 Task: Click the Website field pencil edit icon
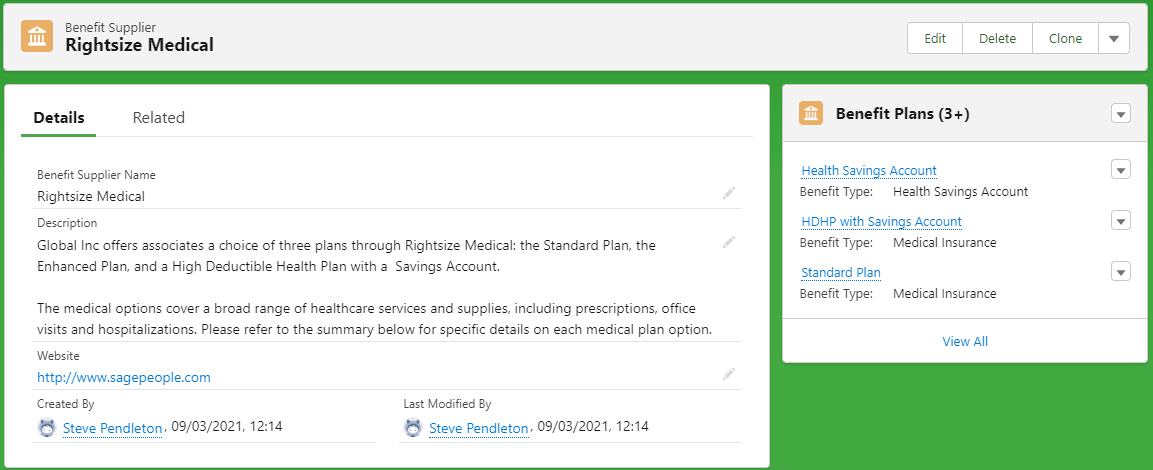coord(729,374)
